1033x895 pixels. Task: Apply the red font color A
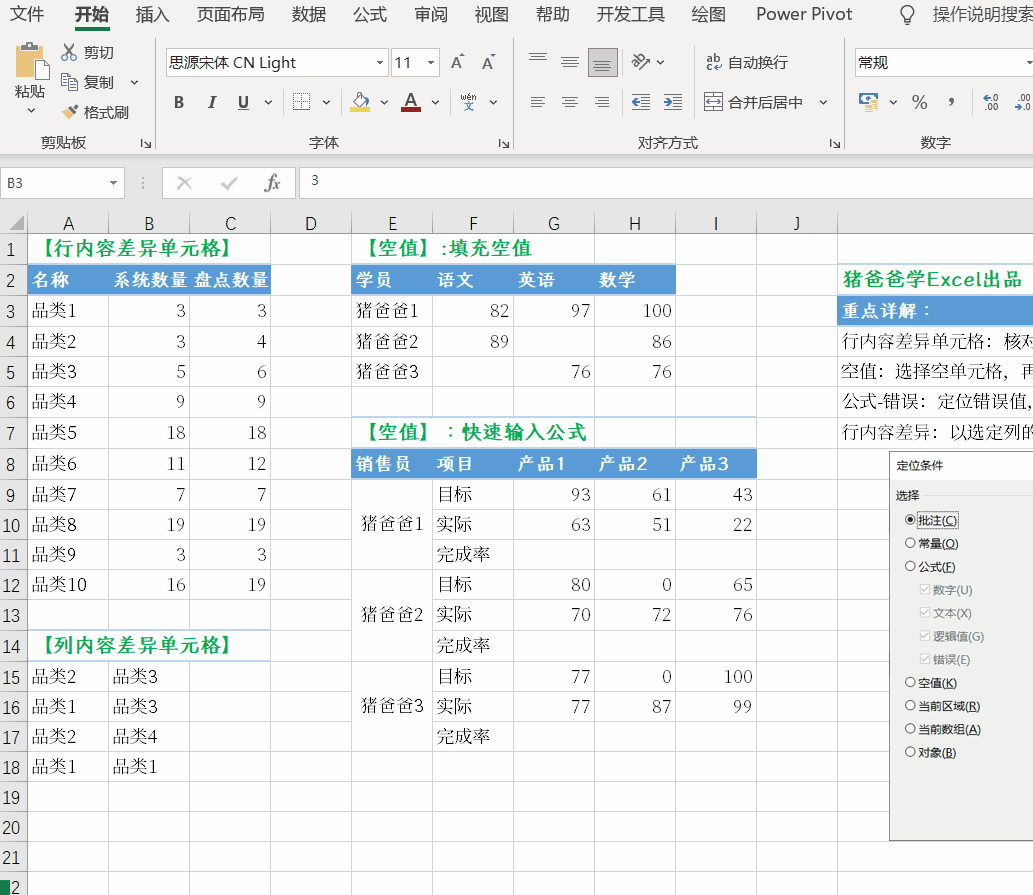(411, 102)
